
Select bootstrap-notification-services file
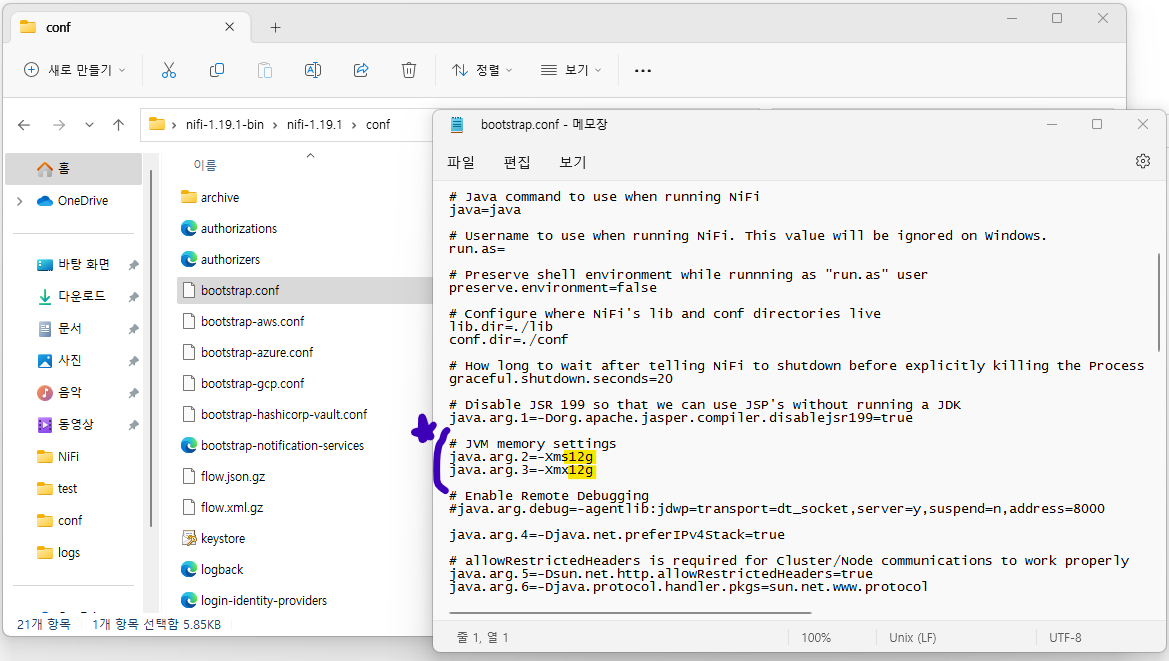pyautogui.click(x=283, y=446)
